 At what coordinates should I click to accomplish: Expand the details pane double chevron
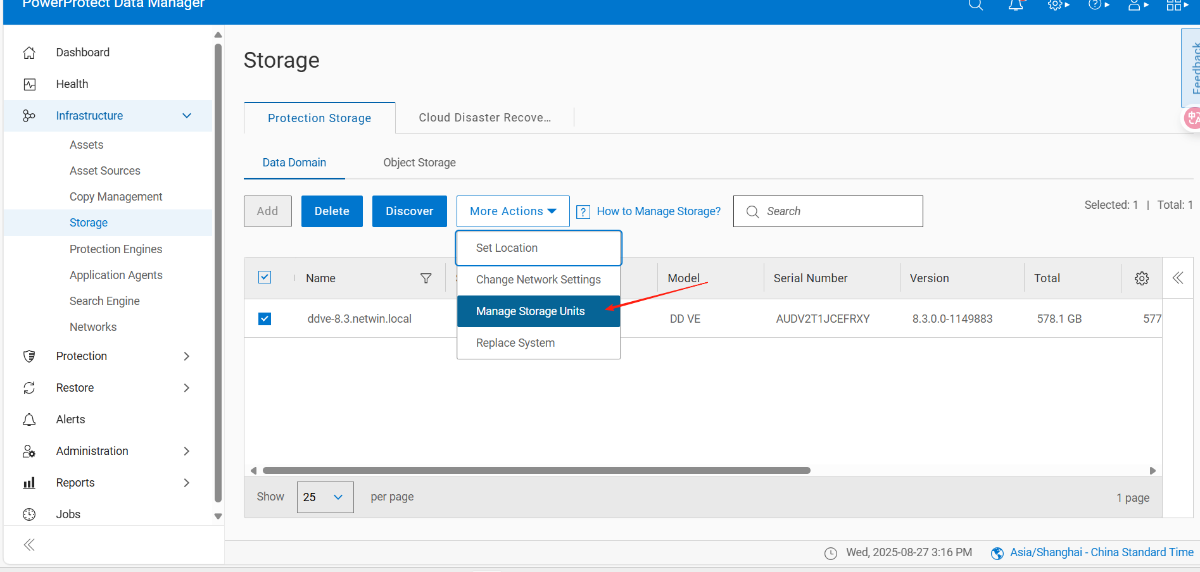(1178, 278)
